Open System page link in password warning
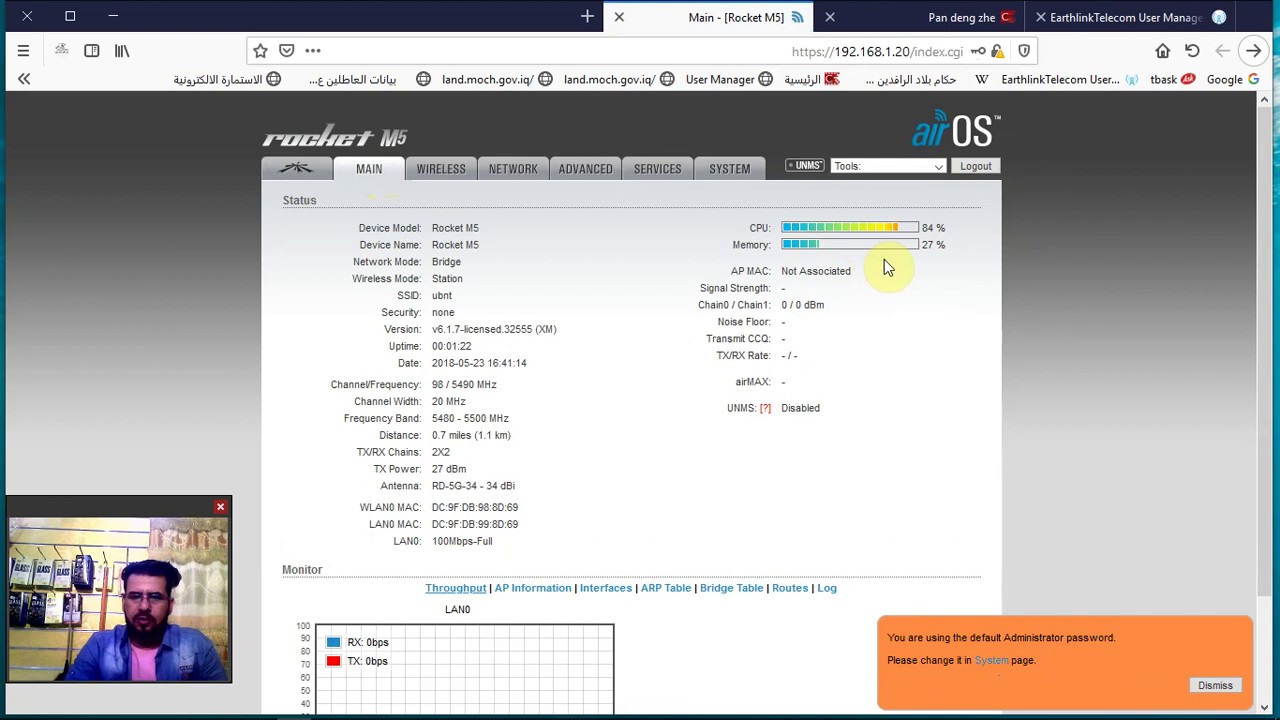 (991, 660)
